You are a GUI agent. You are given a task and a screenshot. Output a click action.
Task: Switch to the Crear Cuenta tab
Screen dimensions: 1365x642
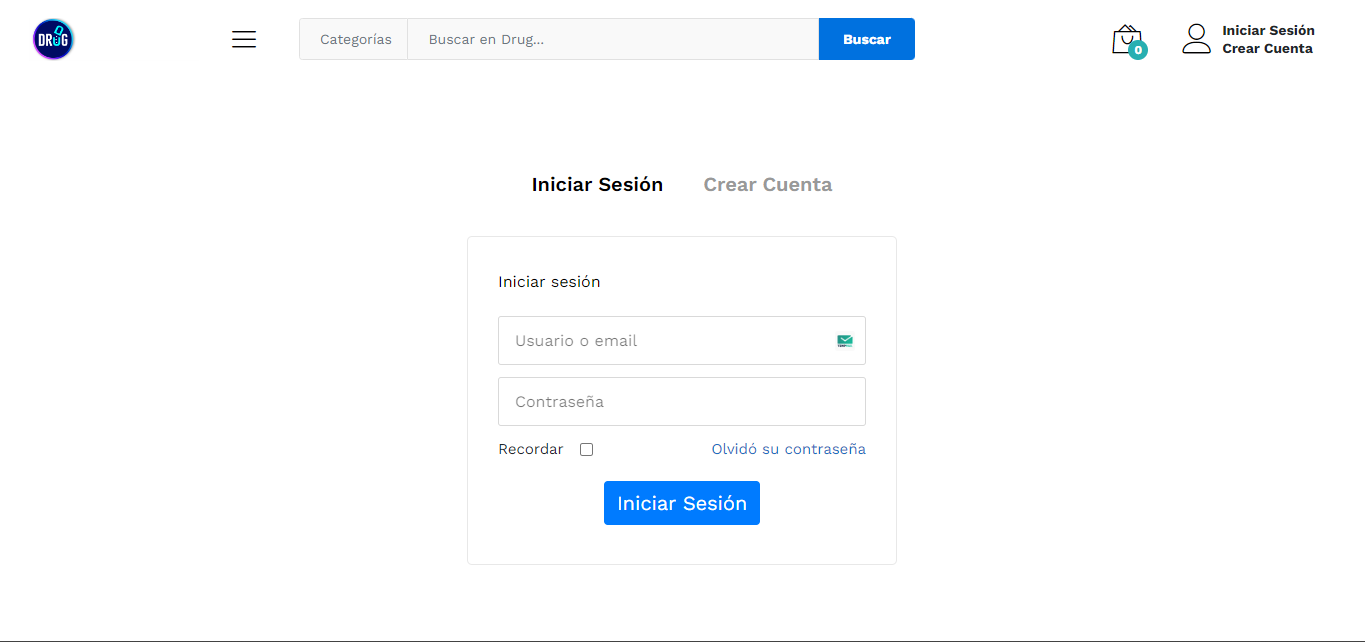tap(767, 185)
